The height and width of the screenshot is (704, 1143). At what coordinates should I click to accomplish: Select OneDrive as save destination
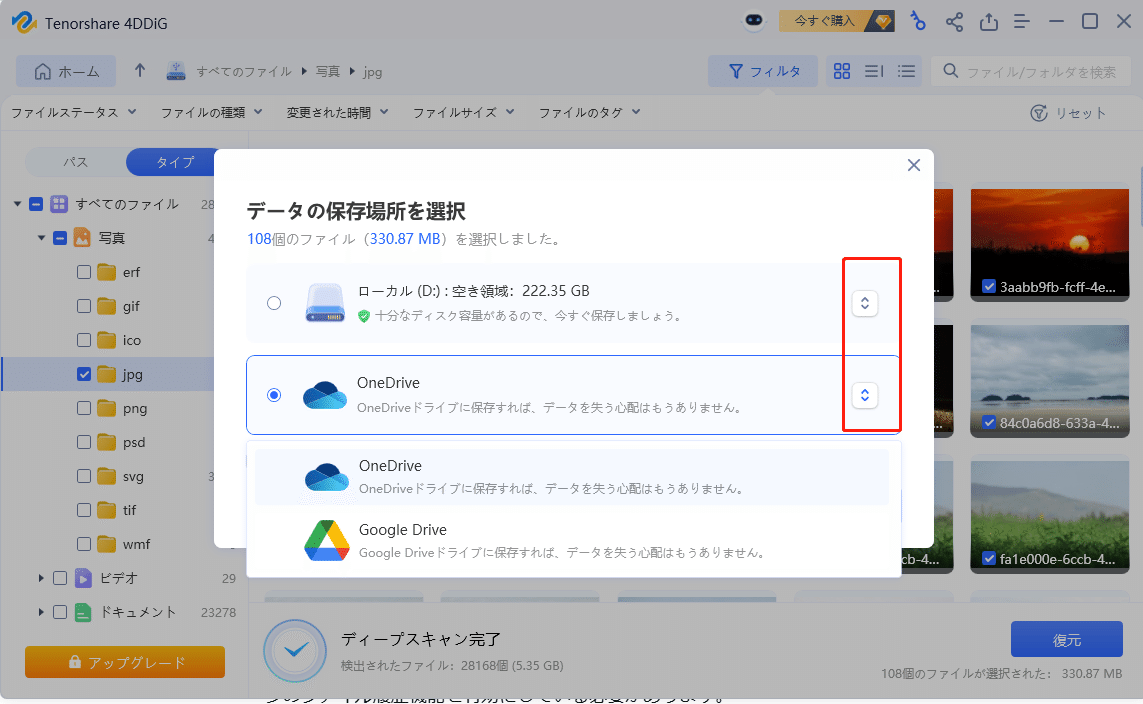(275, 394)
